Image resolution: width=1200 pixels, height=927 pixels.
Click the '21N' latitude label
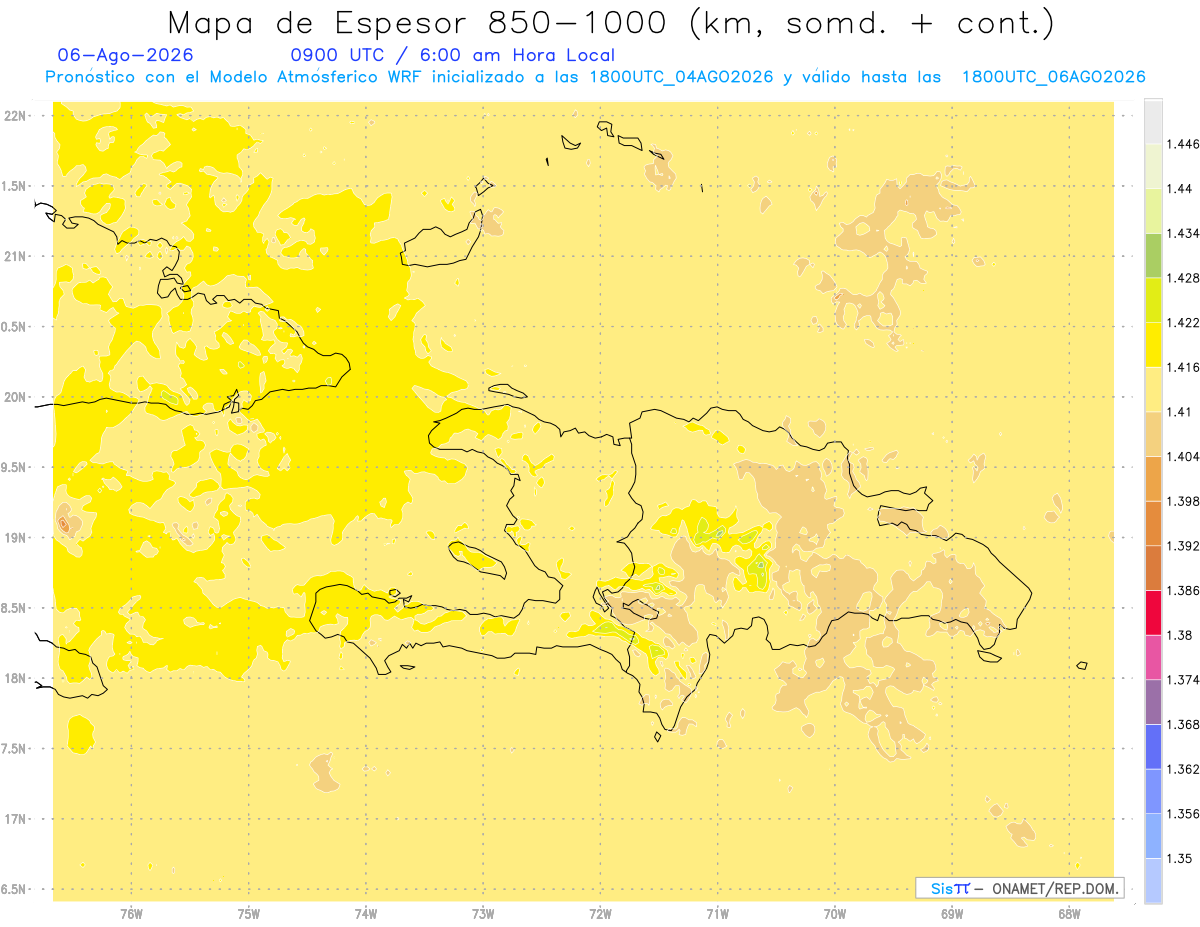click(x=17, y=256)
